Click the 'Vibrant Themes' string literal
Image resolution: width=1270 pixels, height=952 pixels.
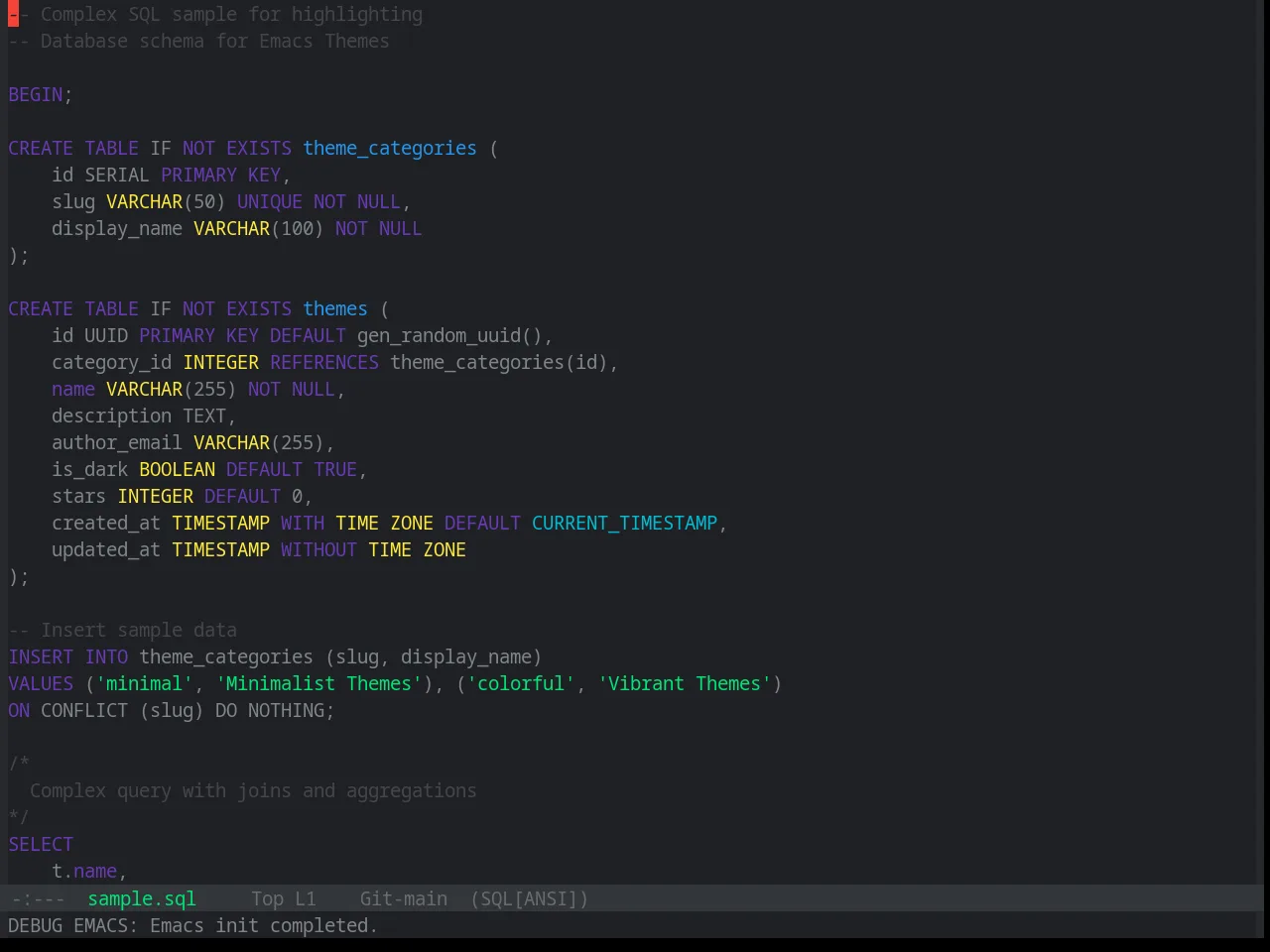click(x=685, y=683)
